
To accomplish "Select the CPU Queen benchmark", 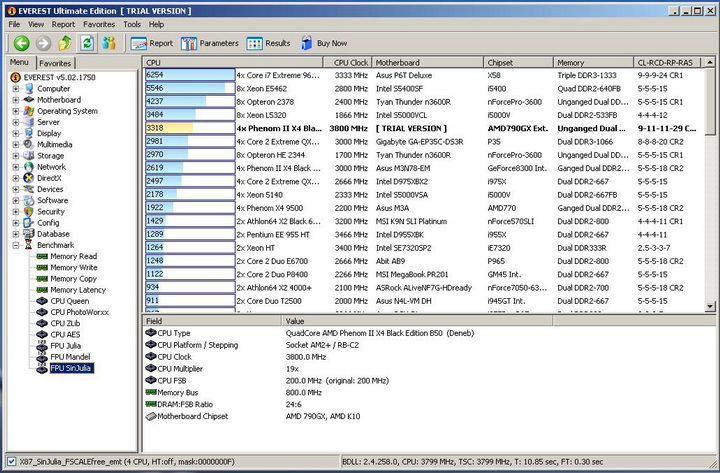I will point(70,301).
